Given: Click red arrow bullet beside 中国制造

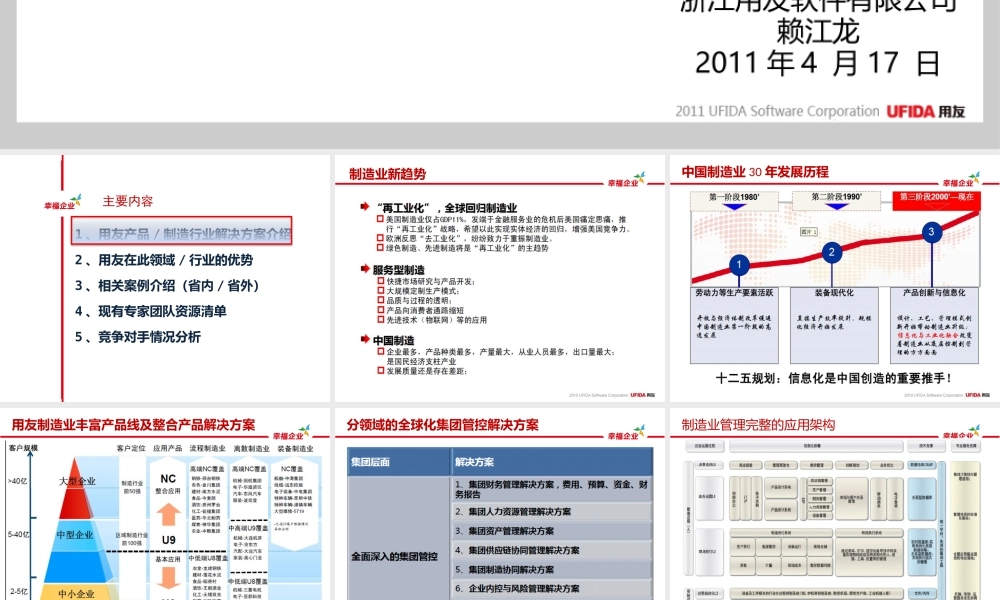Looking at the screenshot, I should [x=365, y=339].
